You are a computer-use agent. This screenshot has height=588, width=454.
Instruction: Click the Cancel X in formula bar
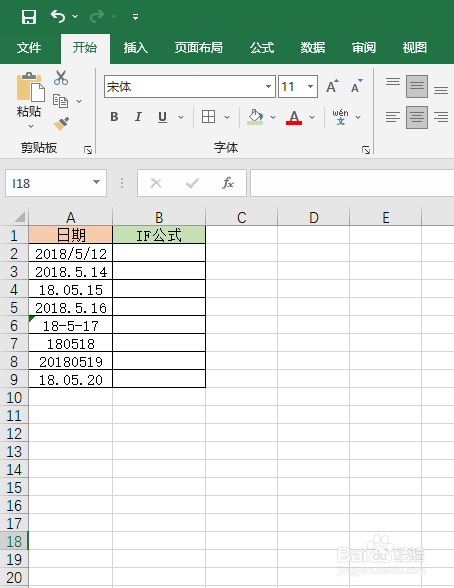pos(156,183)
